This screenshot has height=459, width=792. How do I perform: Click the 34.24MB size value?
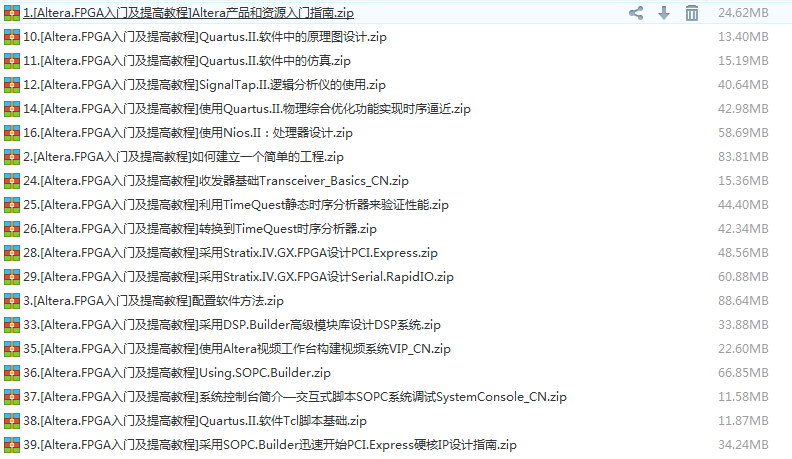[x=743, y=444]
